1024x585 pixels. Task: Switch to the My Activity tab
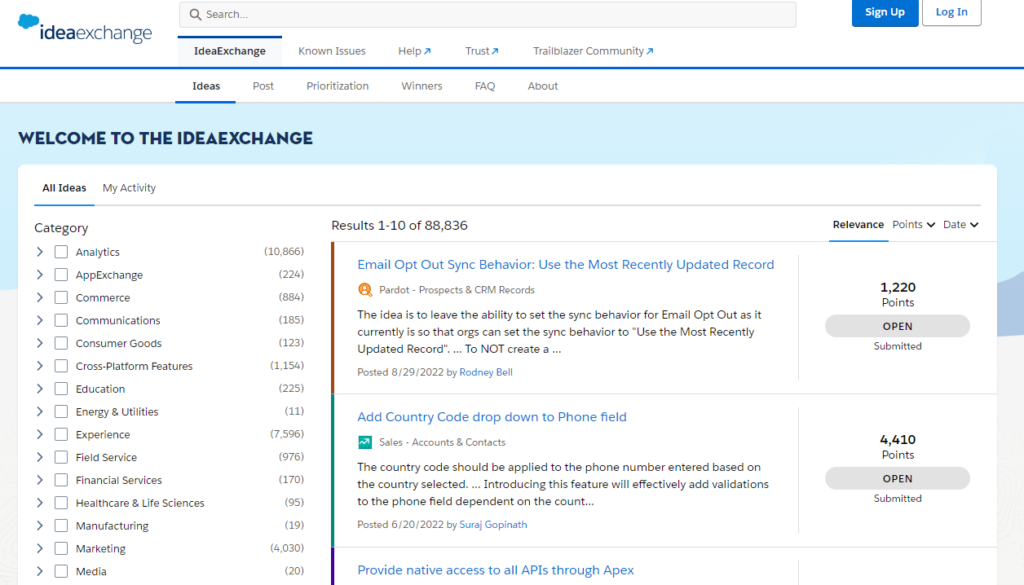click(x=129, y=187)
